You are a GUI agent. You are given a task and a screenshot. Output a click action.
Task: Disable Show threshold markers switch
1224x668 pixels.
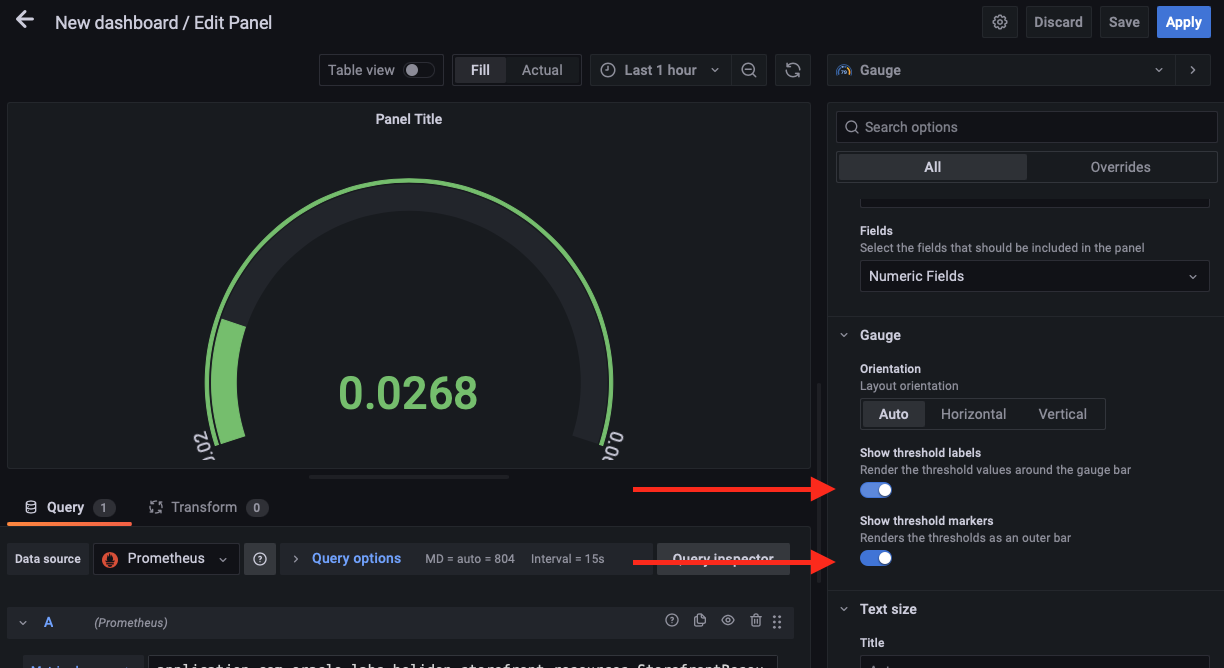click(876, 558)
